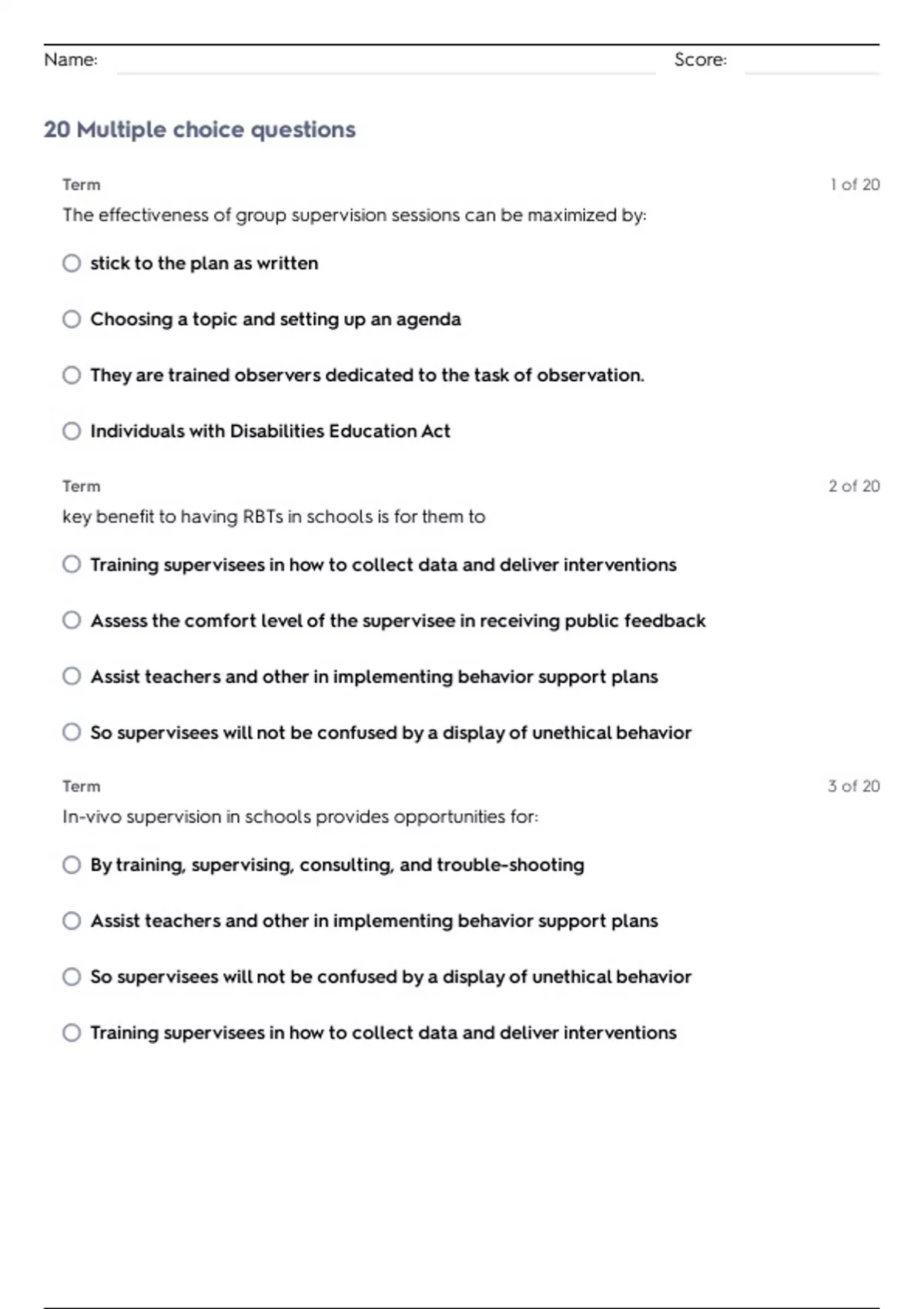The width and height of the screenshot is (924, 1309).
Task: Click the "3 of 20" question counter
Action: [x=853, y=786]
